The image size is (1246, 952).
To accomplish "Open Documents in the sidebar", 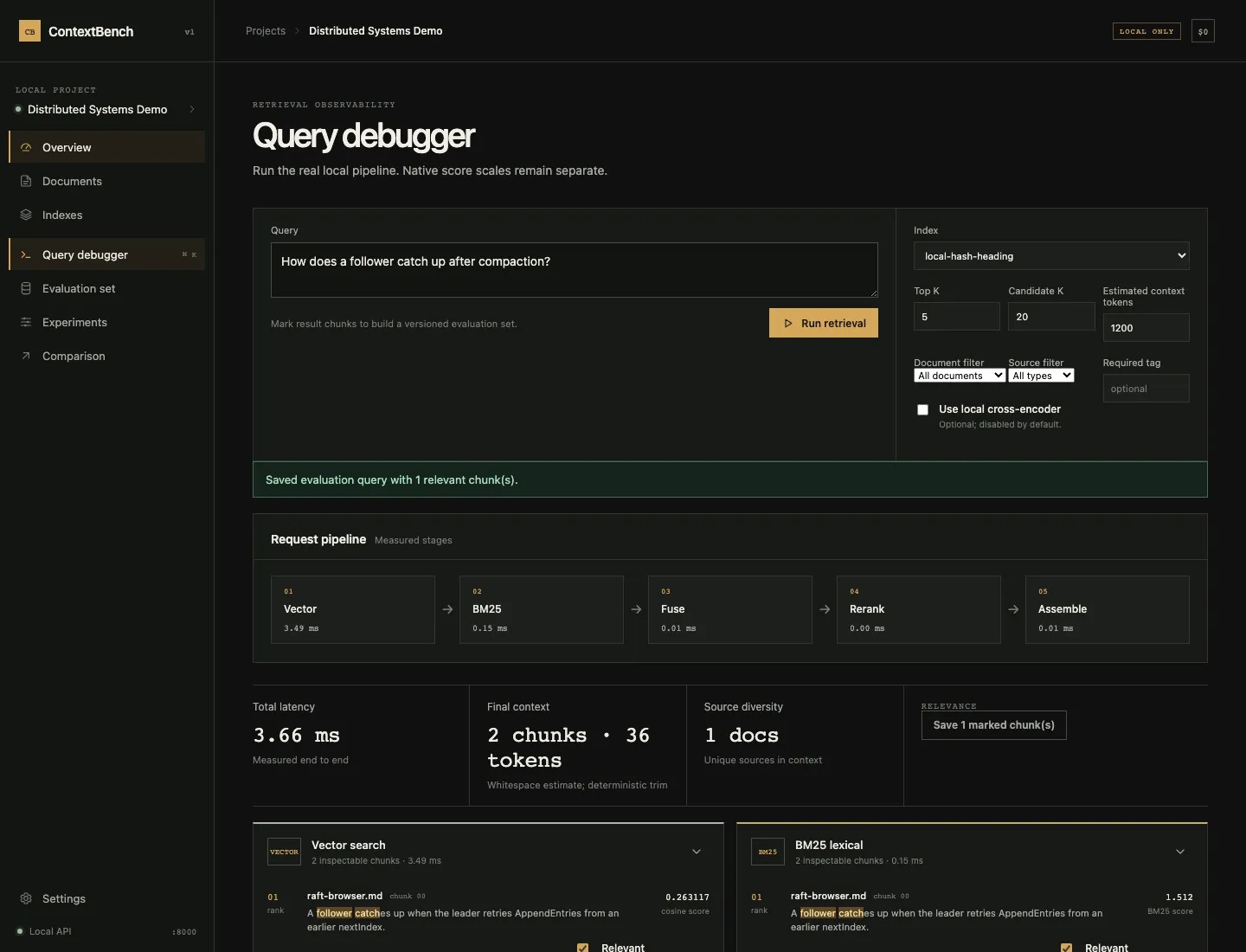I will [x=106, y=181].
